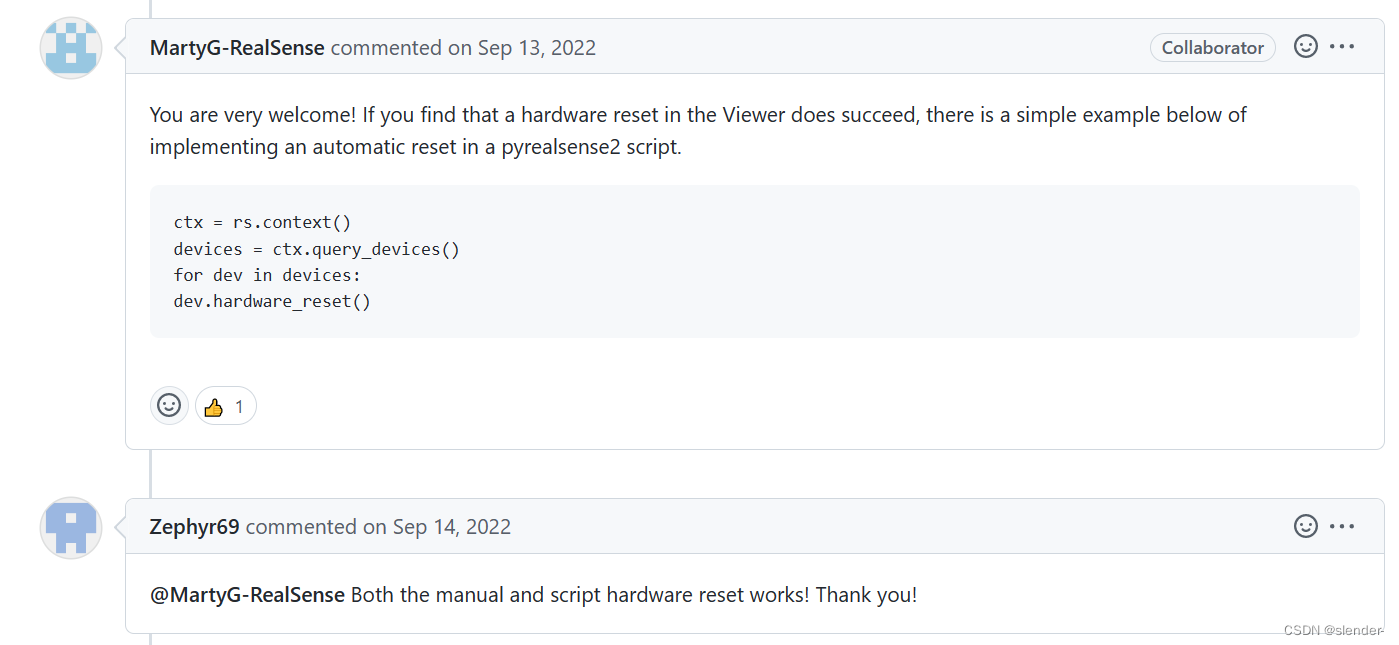Toggle the thumbs up reaction with count 1
1399x645 pixels.
pyautogui.click(x=226, y=406)
